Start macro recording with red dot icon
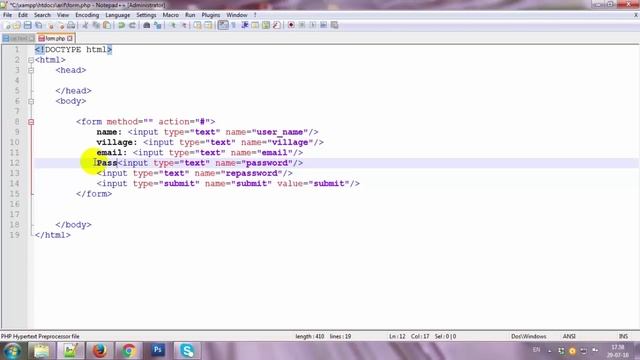The image size is (640, 360). pyautogui.click(x=291, y=25)
